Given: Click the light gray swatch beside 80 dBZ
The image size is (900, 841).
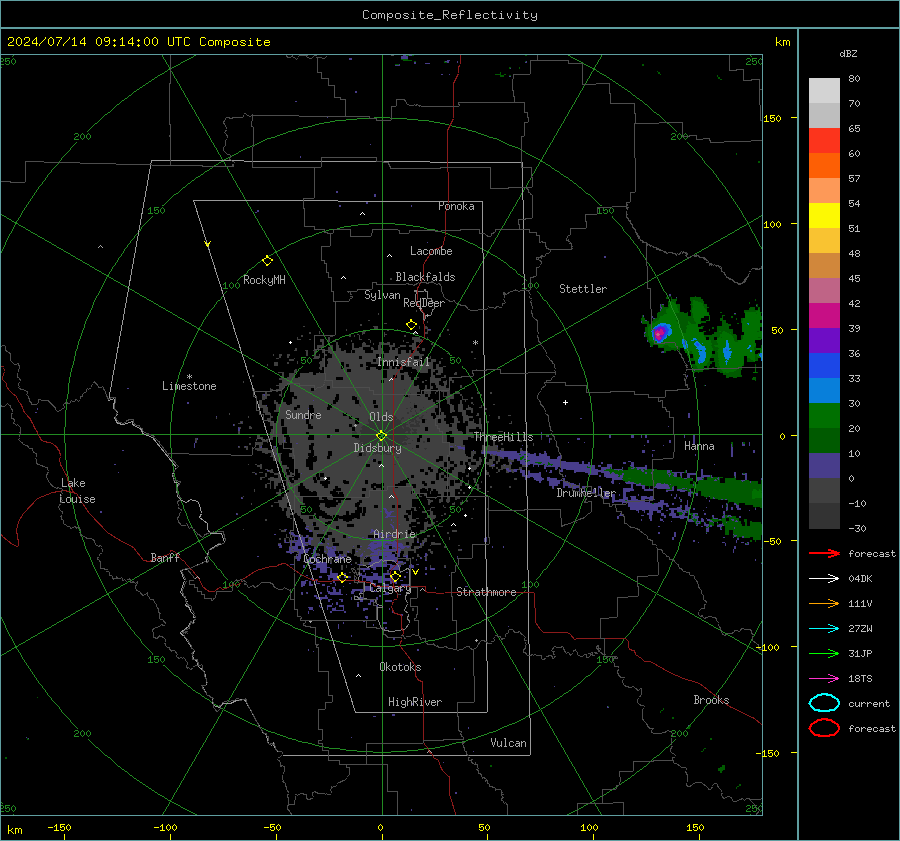Looking at the screenshot, I should click(824, 90).
